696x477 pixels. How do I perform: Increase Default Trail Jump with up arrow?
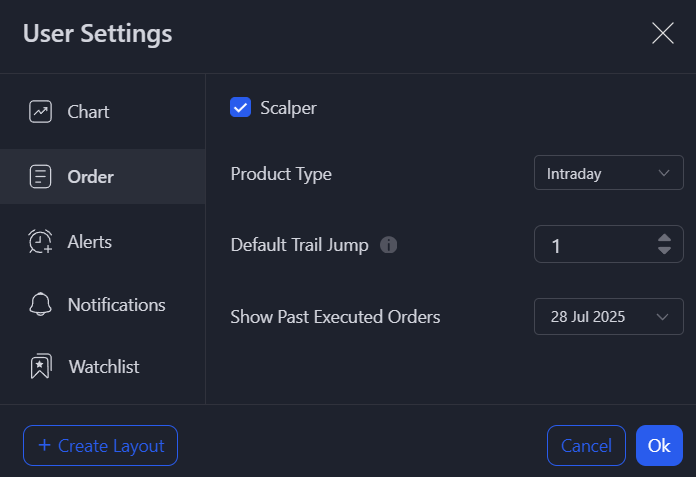tap(665, 238)
